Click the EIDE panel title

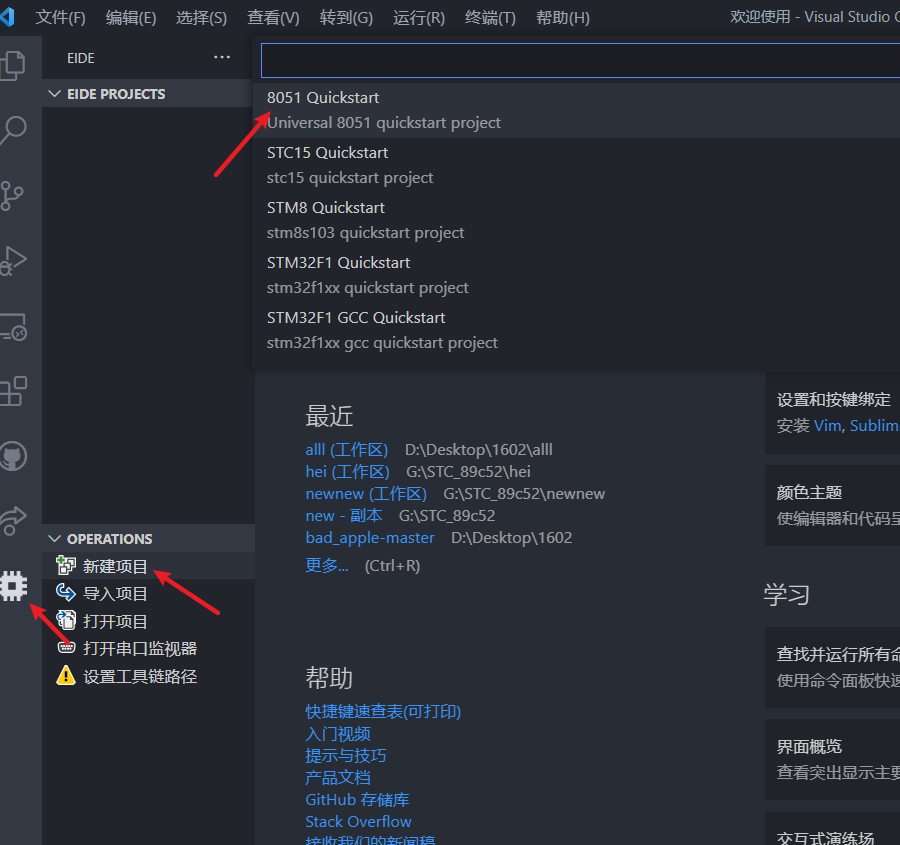click(80, 58)
